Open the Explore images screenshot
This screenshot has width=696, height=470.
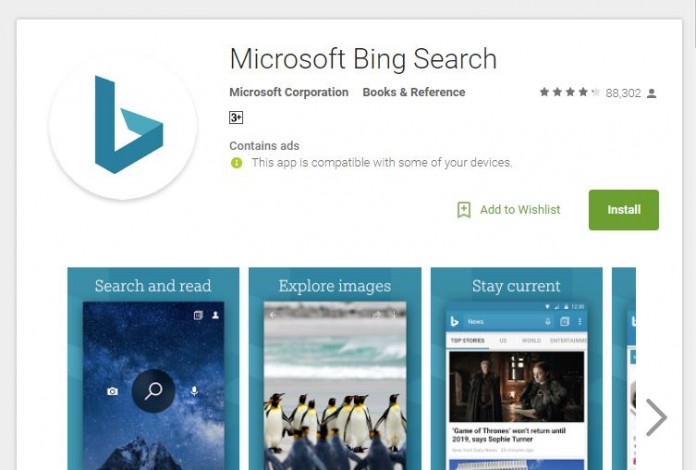[x=335, y=368]
